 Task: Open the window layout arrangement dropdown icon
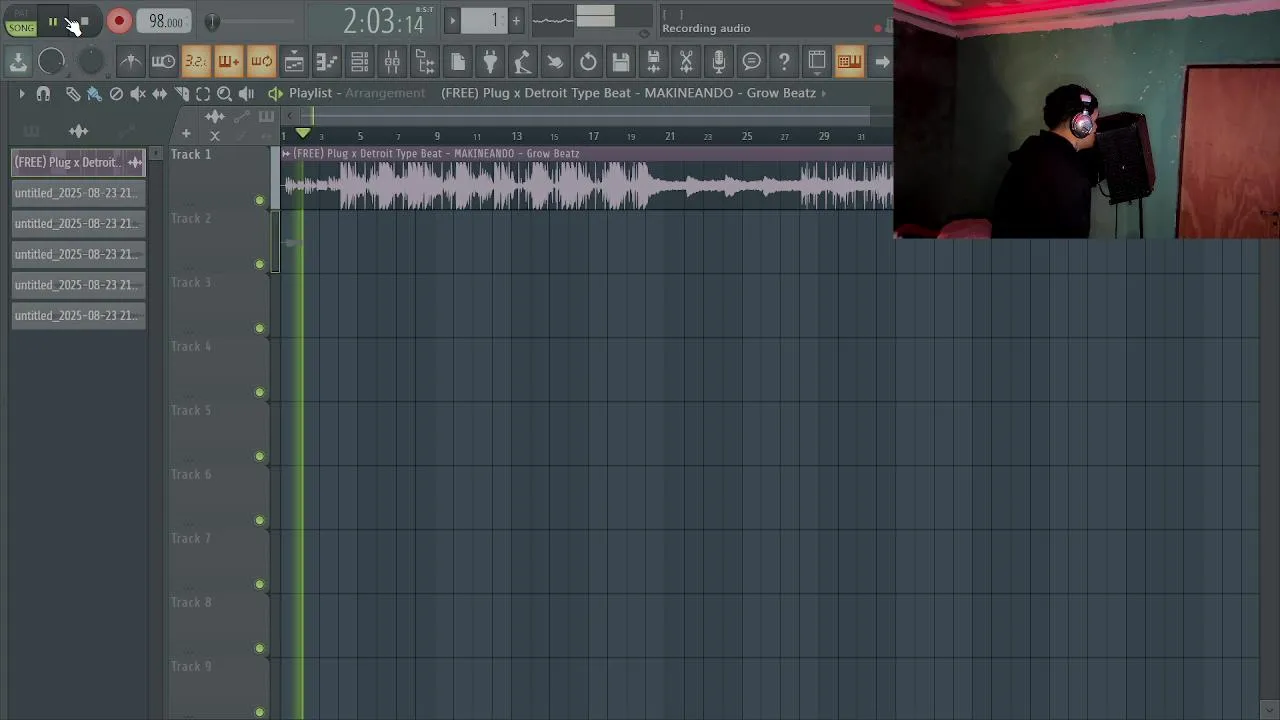pos(817,62)
